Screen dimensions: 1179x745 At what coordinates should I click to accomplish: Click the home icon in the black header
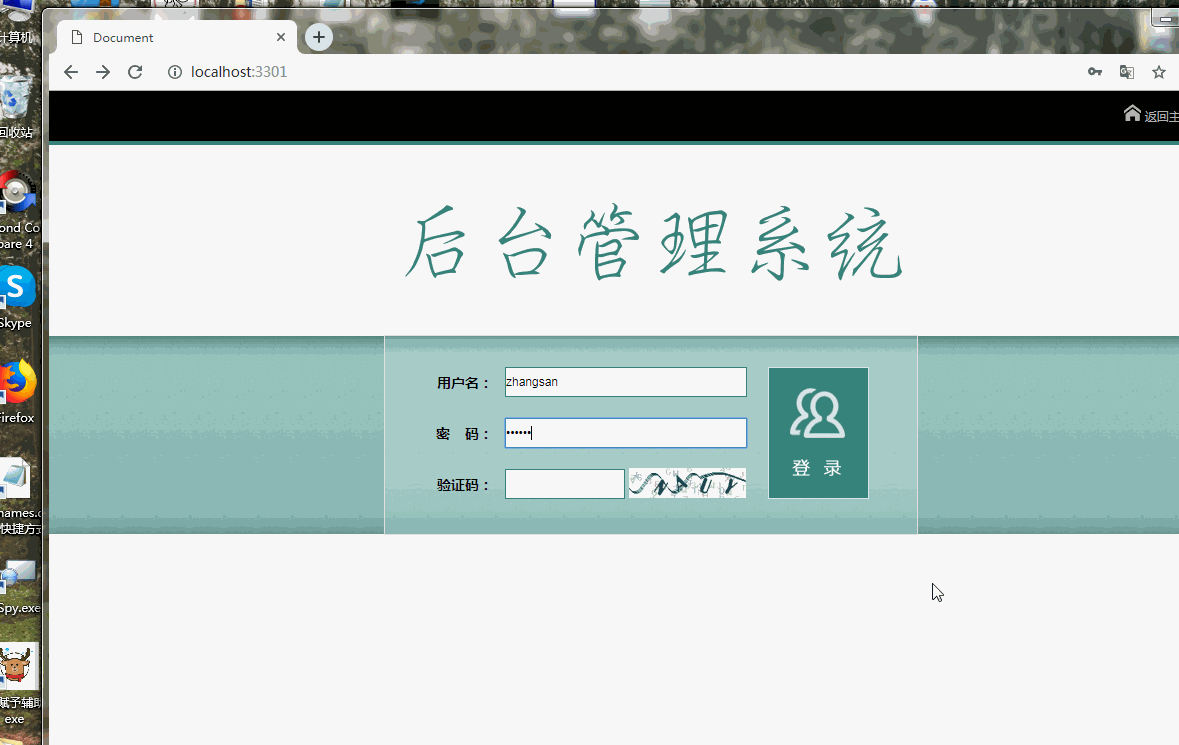pos(1132,114)
